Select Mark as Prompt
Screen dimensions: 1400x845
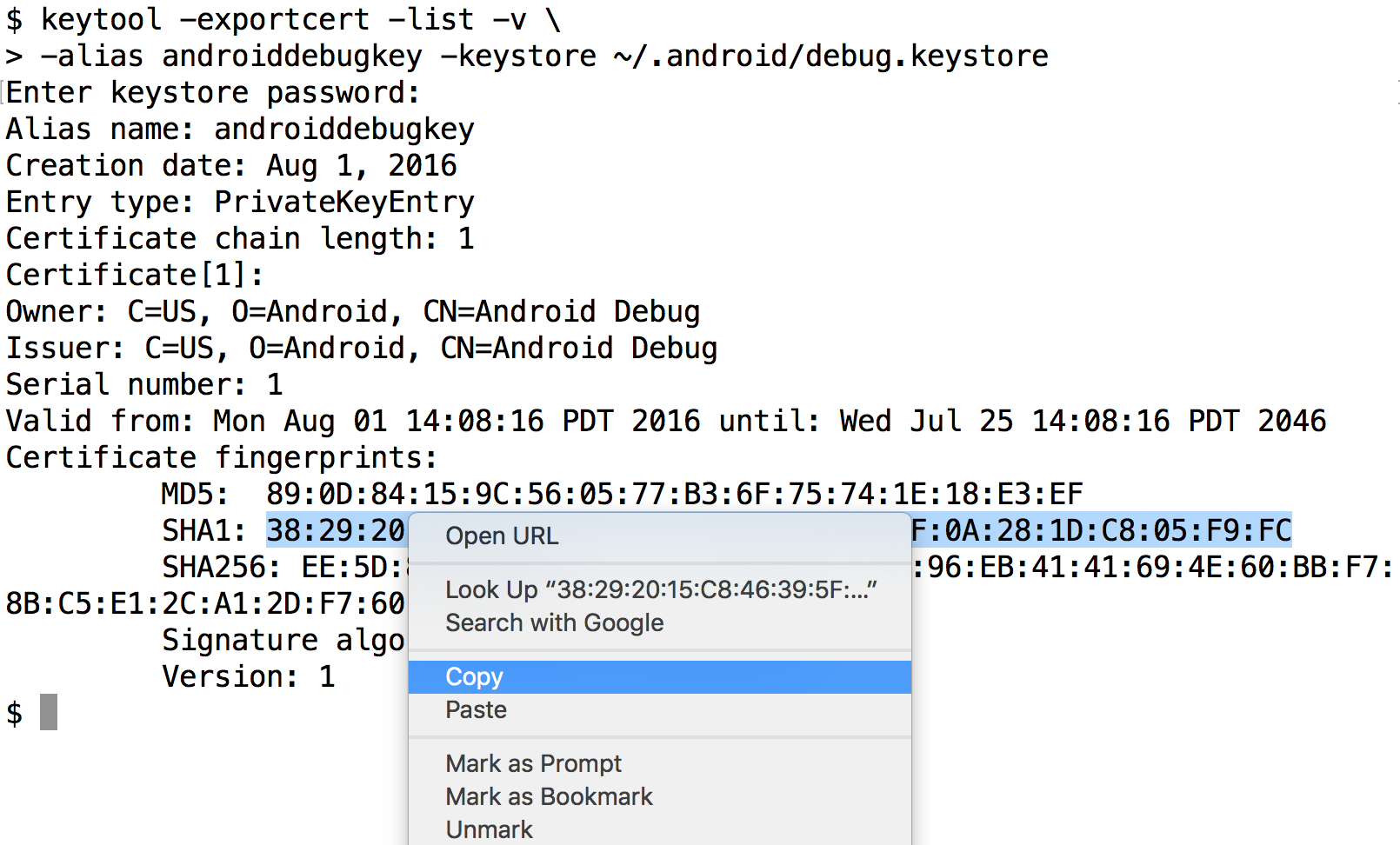(x=533, y=764)
